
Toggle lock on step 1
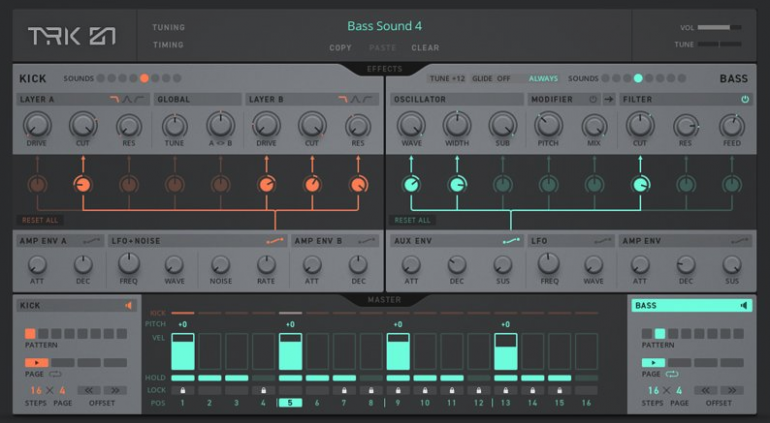click(x=183, y=390)
